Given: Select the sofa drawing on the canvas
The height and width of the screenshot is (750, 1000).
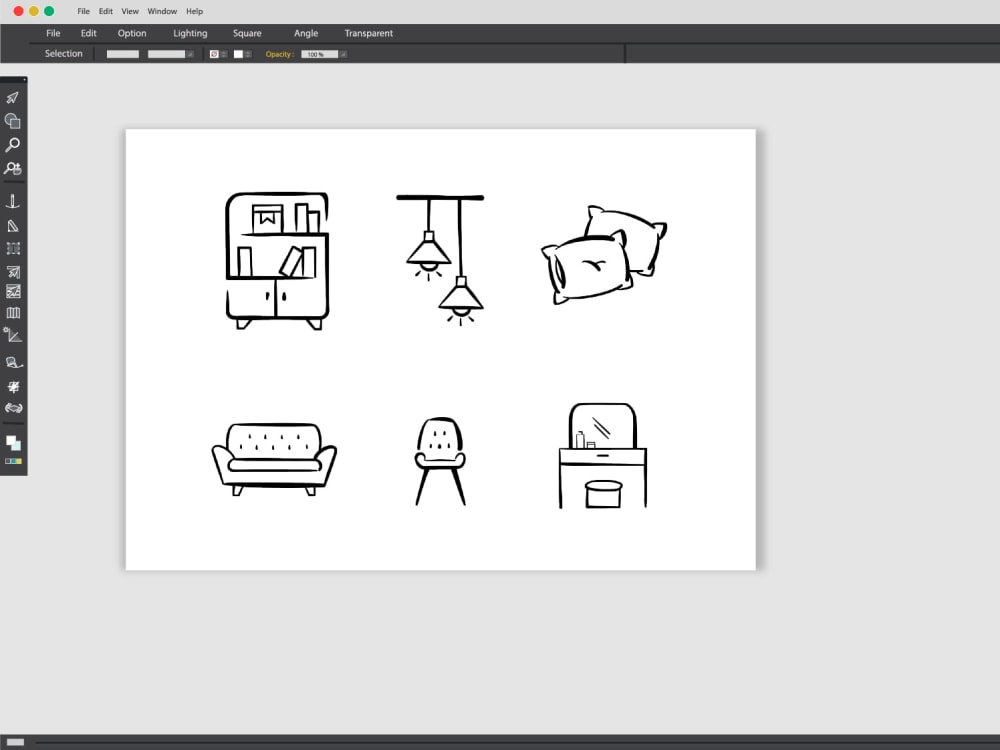Looking at the screenshot, I should pos(274,459).
